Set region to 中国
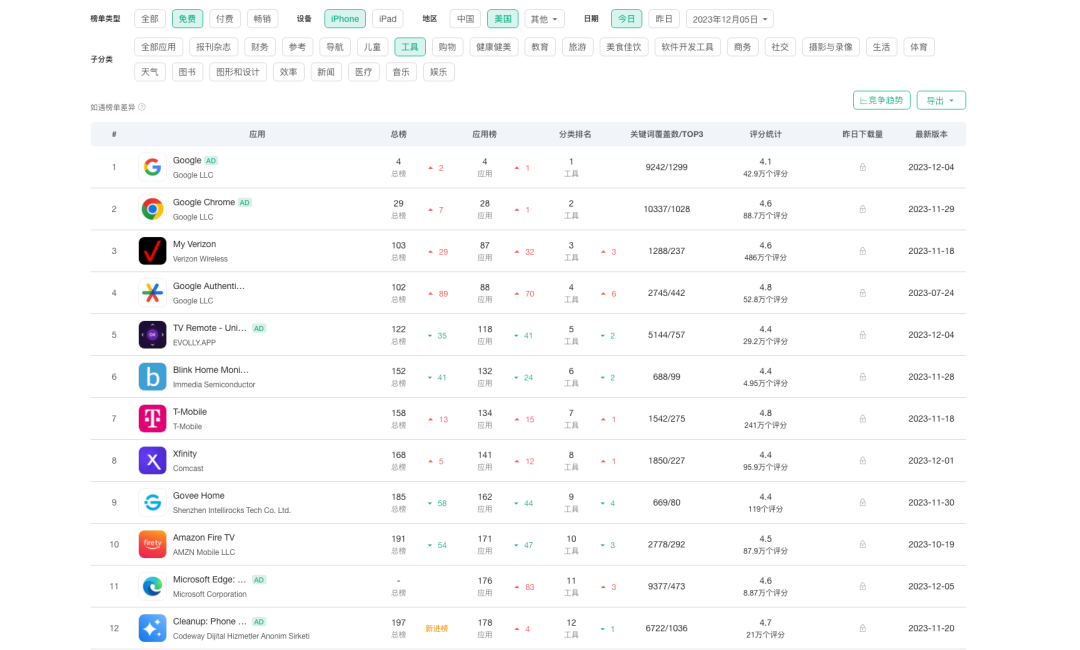 tap(466, 19)
